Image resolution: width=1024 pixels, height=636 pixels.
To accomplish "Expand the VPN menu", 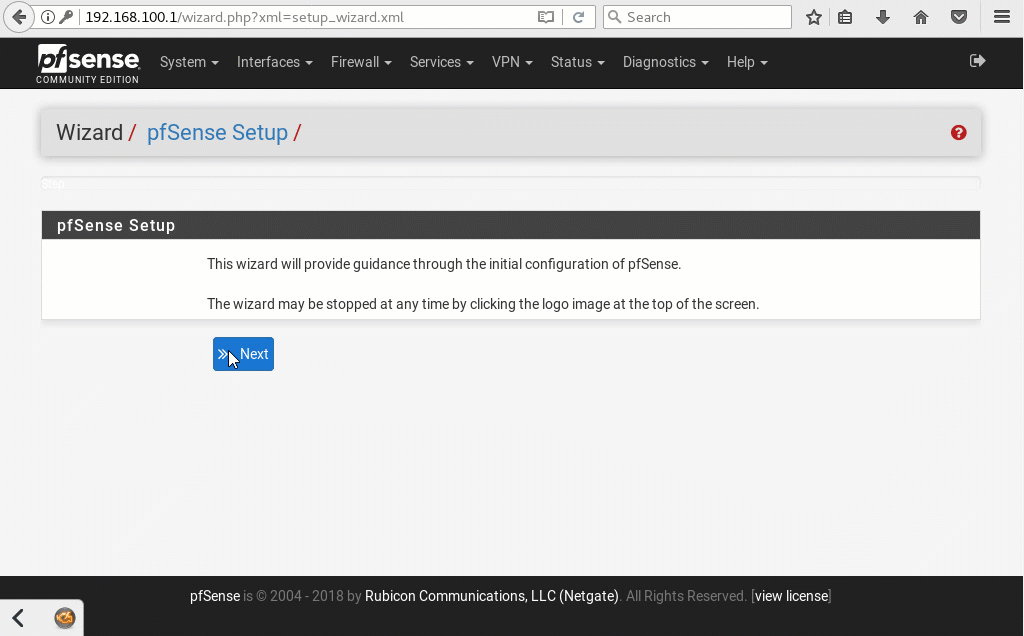I will pyautogui.click(x=512, y=62).
